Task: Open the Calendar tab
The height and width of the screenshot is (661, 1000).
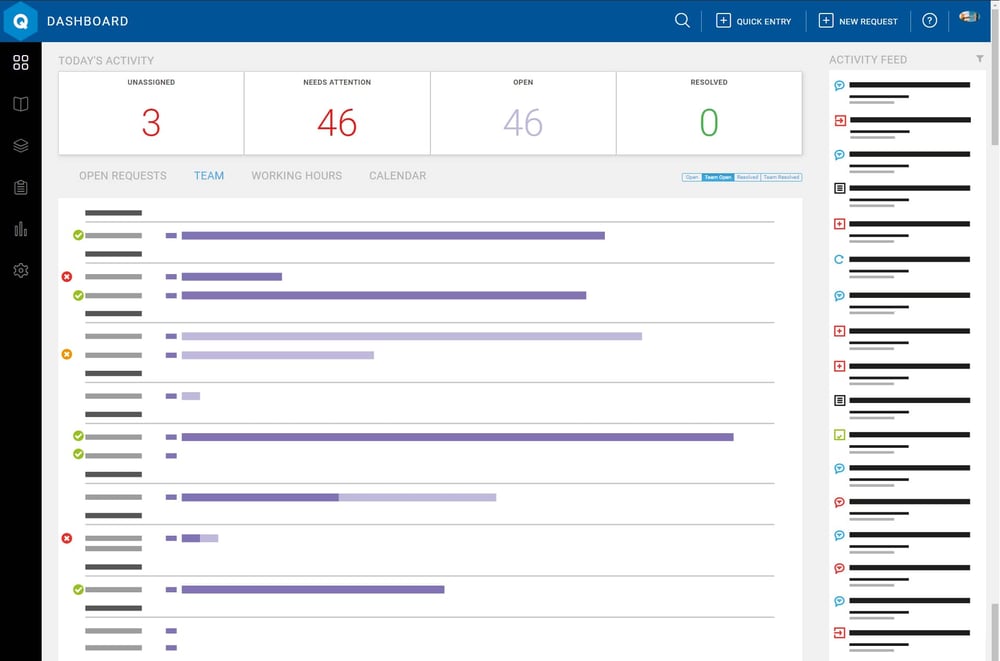Action: (x=397, y=175)
